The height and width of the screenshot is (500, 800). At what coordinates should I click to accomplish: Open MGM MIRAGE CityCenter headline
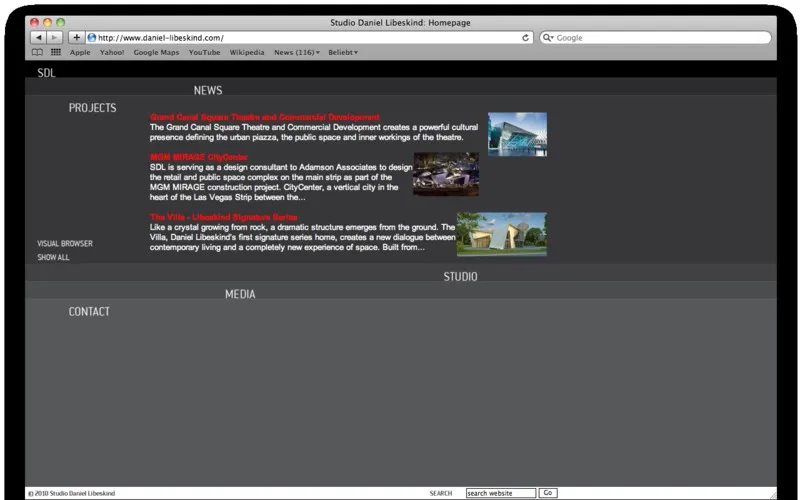(x=199, y=157)
